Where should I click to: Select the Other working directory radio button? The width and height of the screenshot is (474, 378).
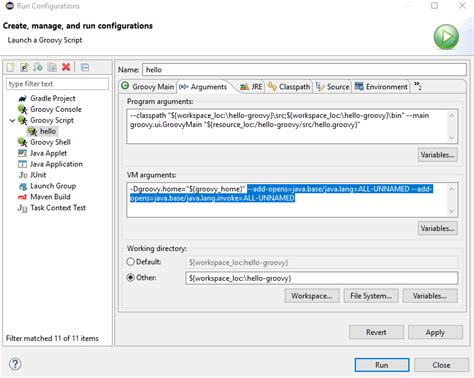[x=131, y=277]
